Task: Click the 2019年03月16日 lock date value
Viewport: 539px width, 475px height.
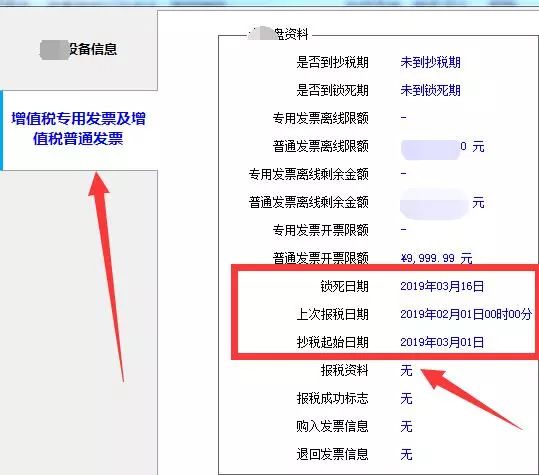Action: tap(442, 286)
